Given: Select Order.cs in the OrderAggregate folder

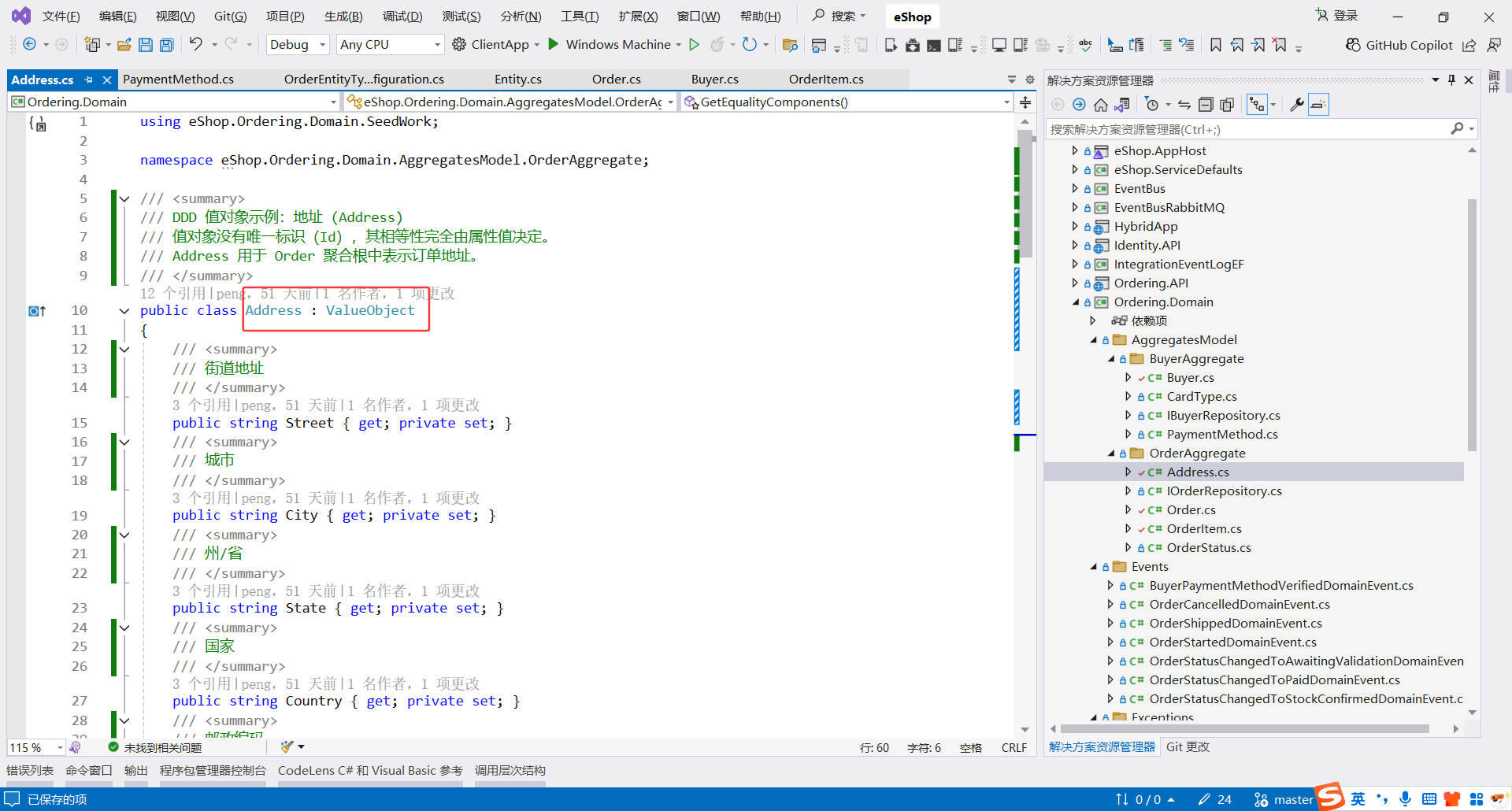Looking at the screenshot, I should pos(1191,510).
